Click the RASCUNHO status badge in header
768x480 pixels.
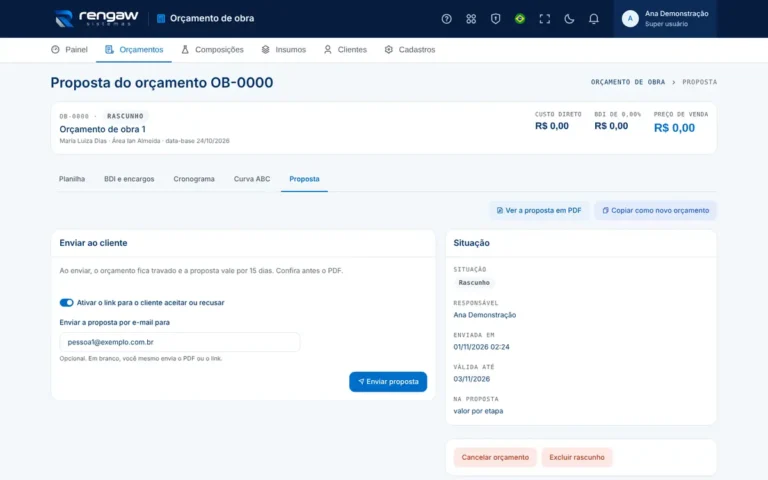coord(125,116)
